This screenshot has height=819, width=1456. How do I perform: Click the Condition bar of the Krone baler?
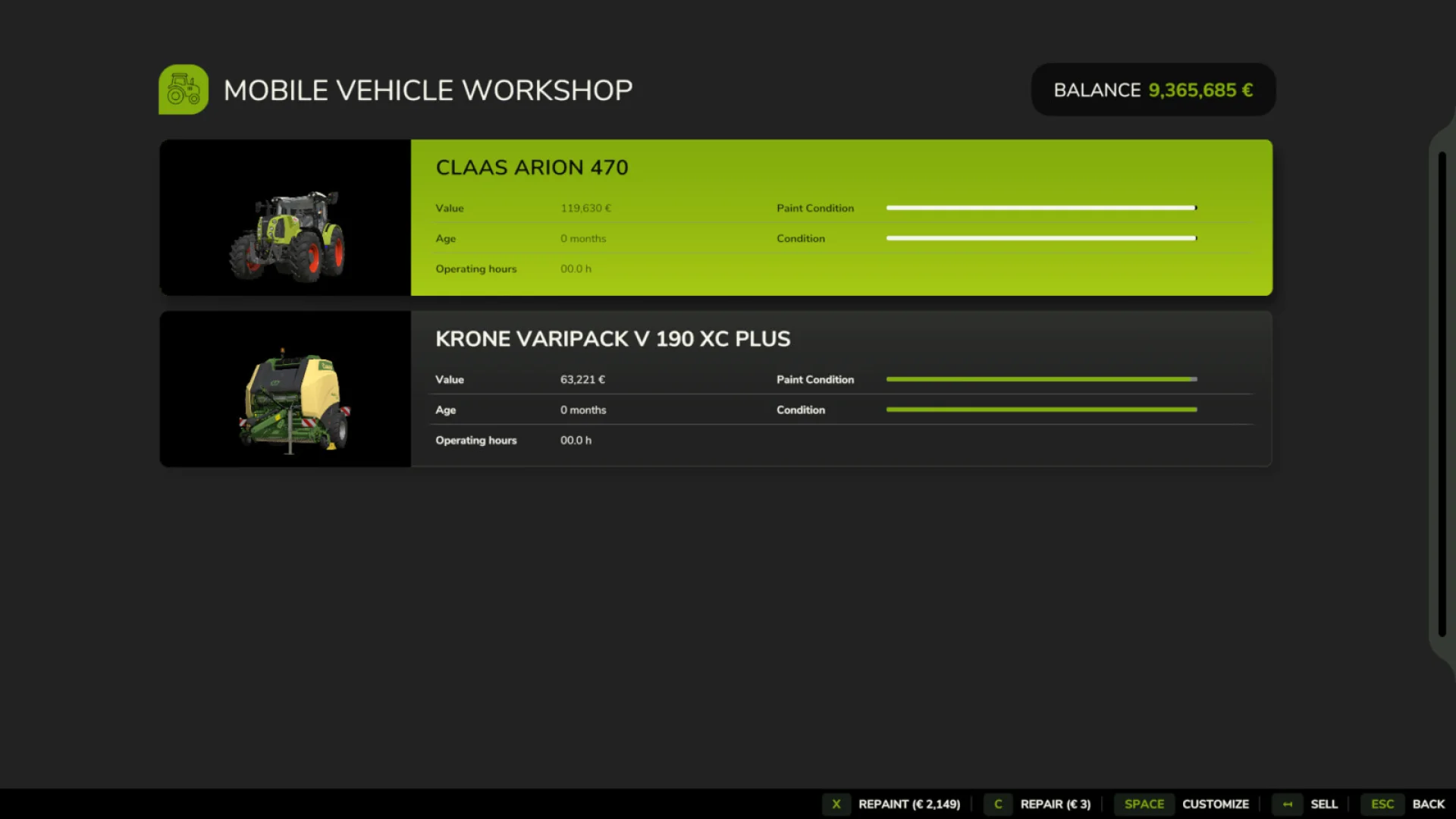click(x=1041, y=409)
